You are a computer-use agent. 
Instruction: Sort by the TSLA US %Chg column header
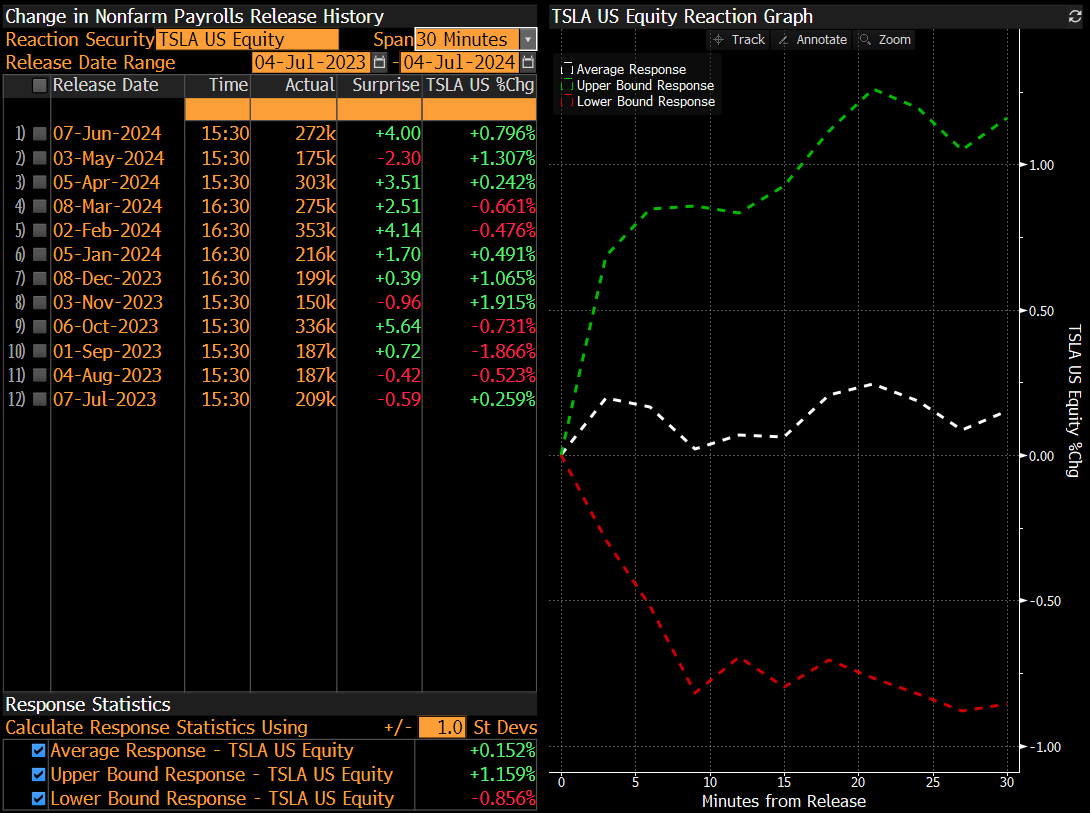(x=480, y=85)
